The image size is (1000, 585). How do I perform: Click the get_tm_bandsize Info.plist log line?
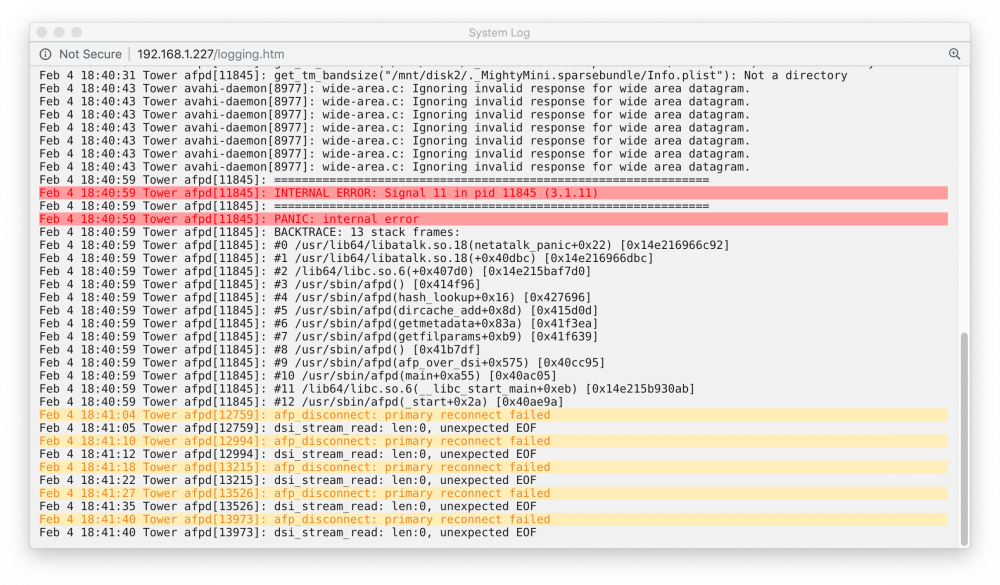[x=443, y=75]
